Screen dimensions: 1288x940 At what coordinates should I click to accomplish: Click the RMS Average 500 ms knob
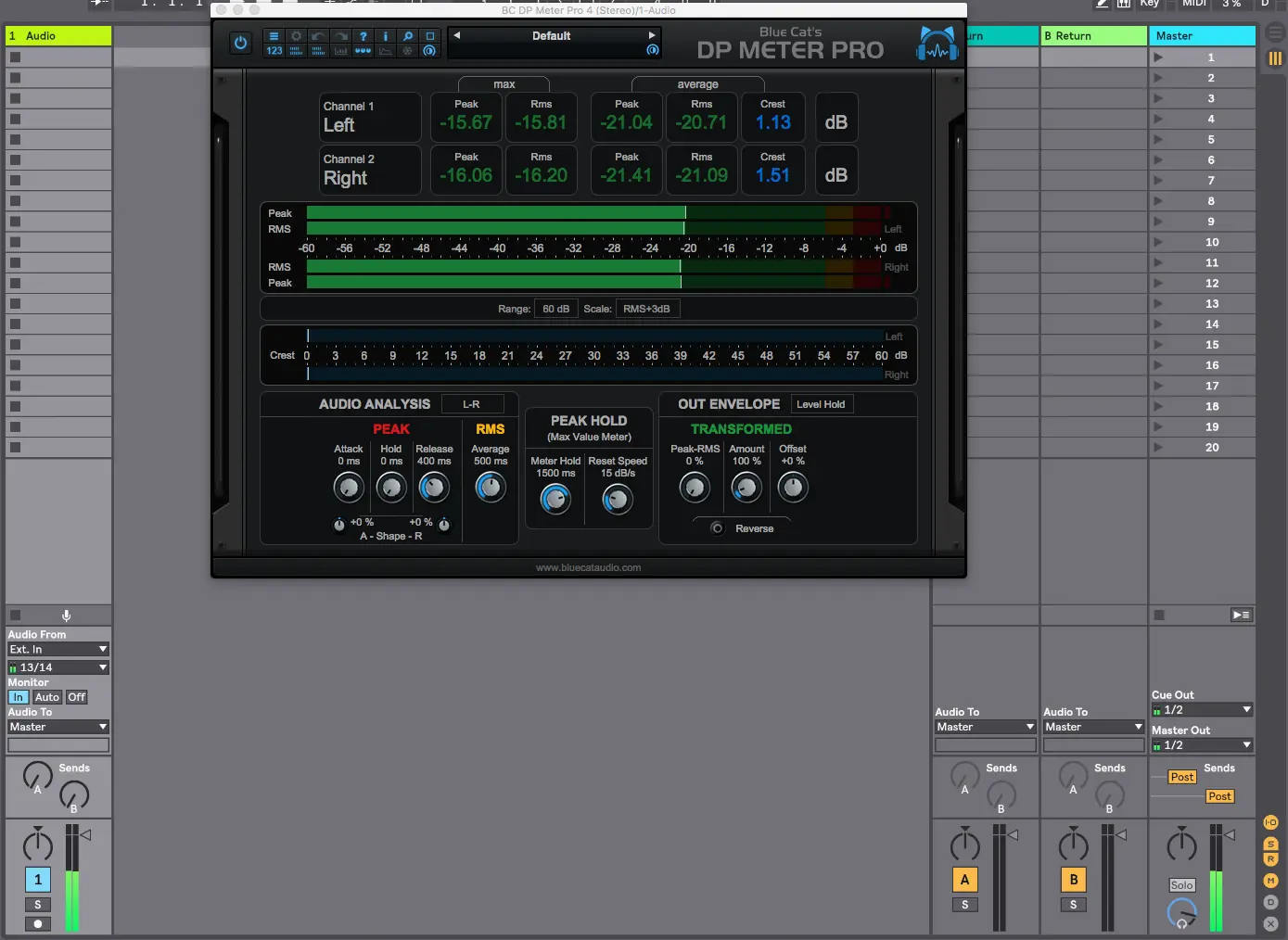pyautogui.click(x=491, y=488)
